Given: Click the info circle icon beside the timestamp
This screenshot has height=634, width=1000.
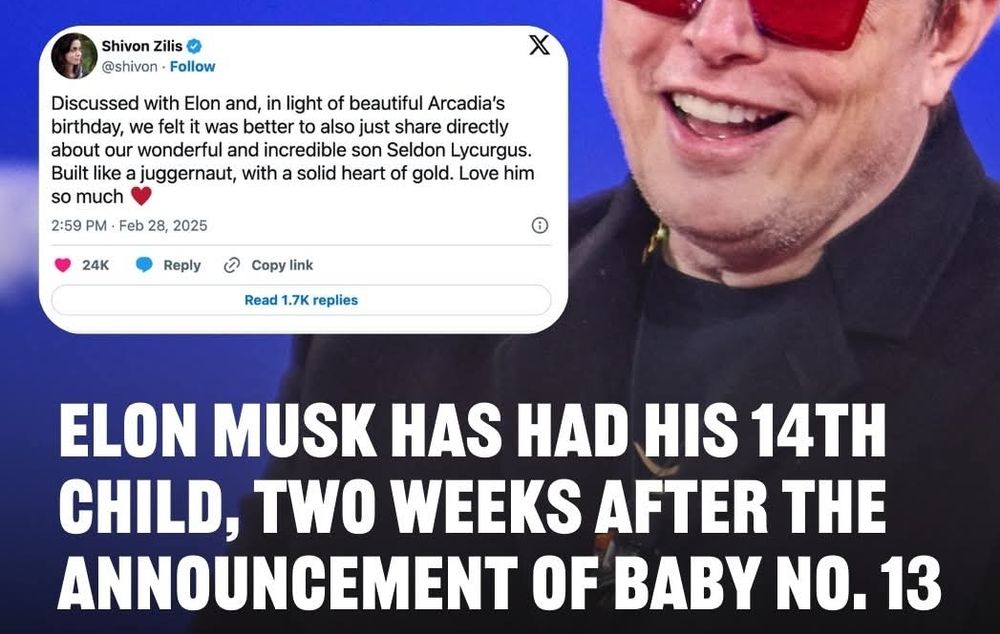Looking at the screenshot, I should tap(540, 225).
